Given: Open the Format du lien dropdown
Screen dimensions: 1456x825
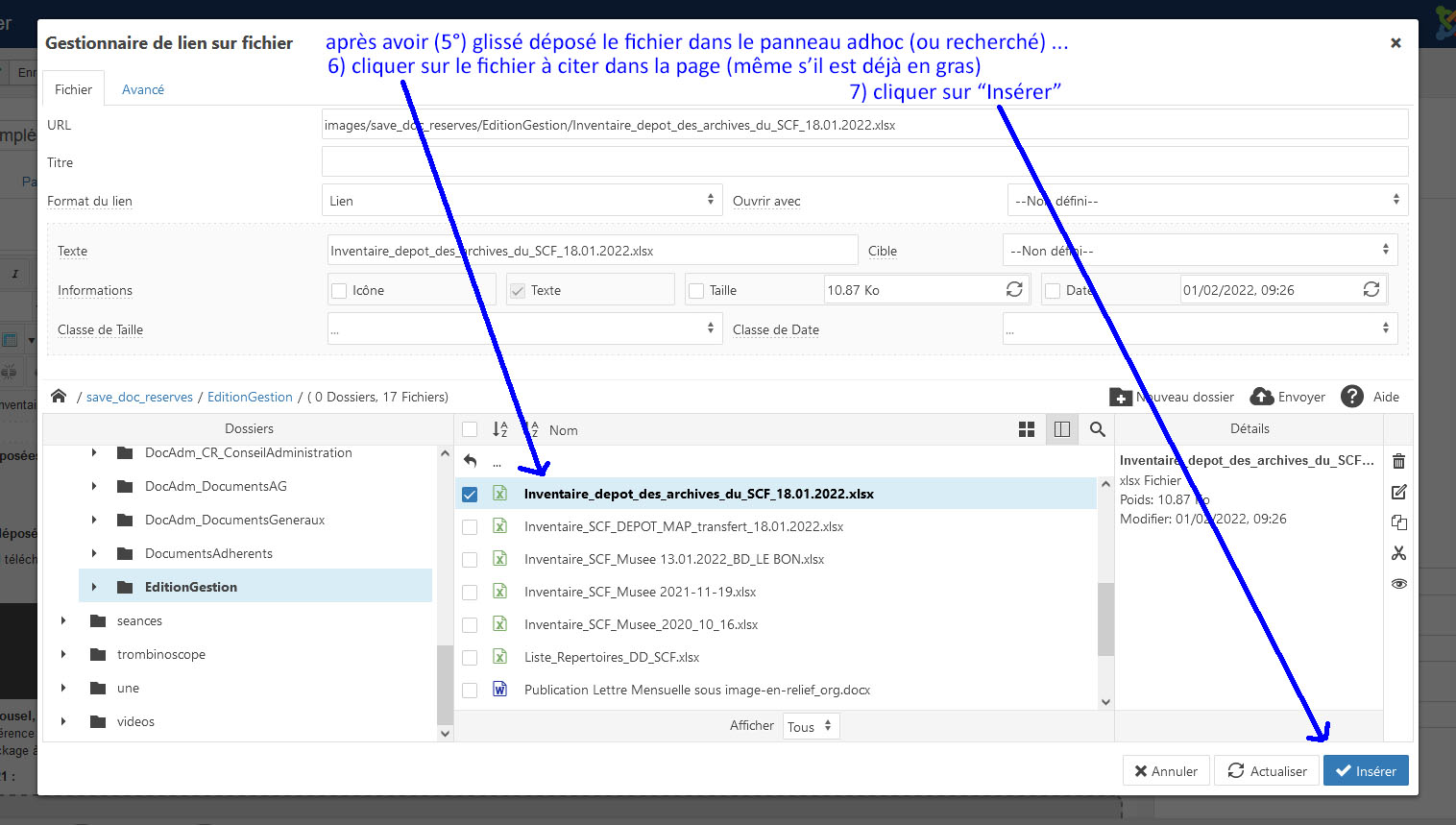Looking at the screenshot, I should coord(522,200).
